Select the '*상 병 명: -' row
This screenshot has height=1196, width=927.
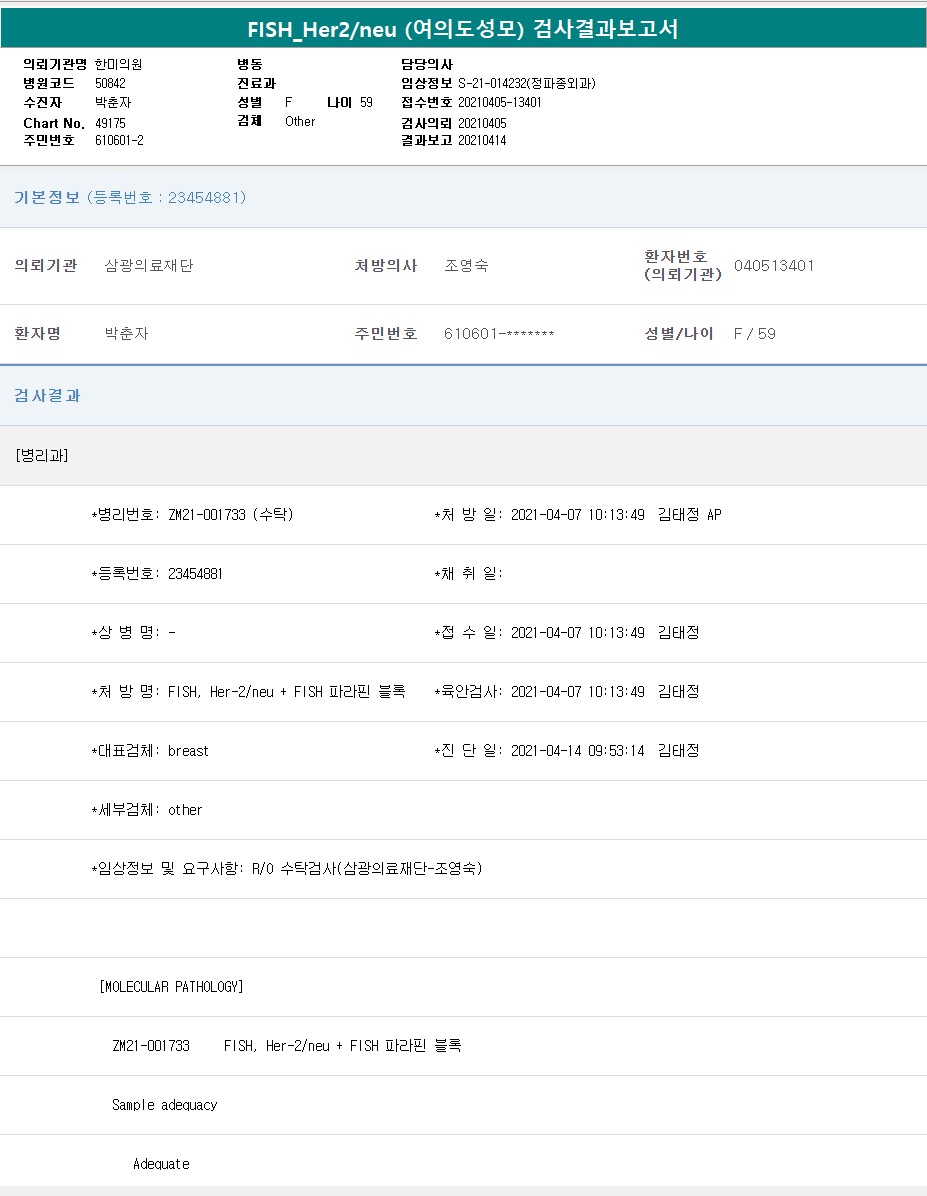click(134, 632)
